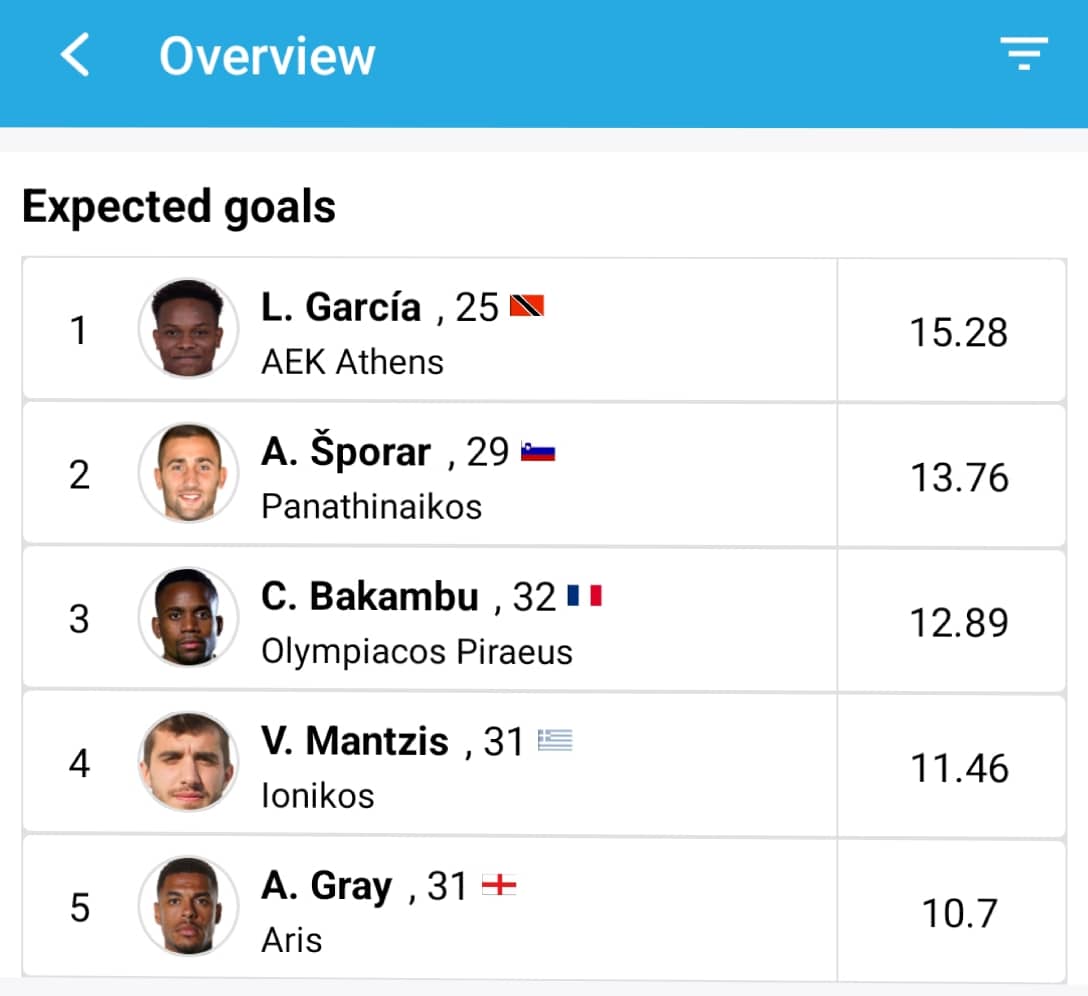
Task: Tap V. Mantzis's player photo
Action: pos(188,762)
